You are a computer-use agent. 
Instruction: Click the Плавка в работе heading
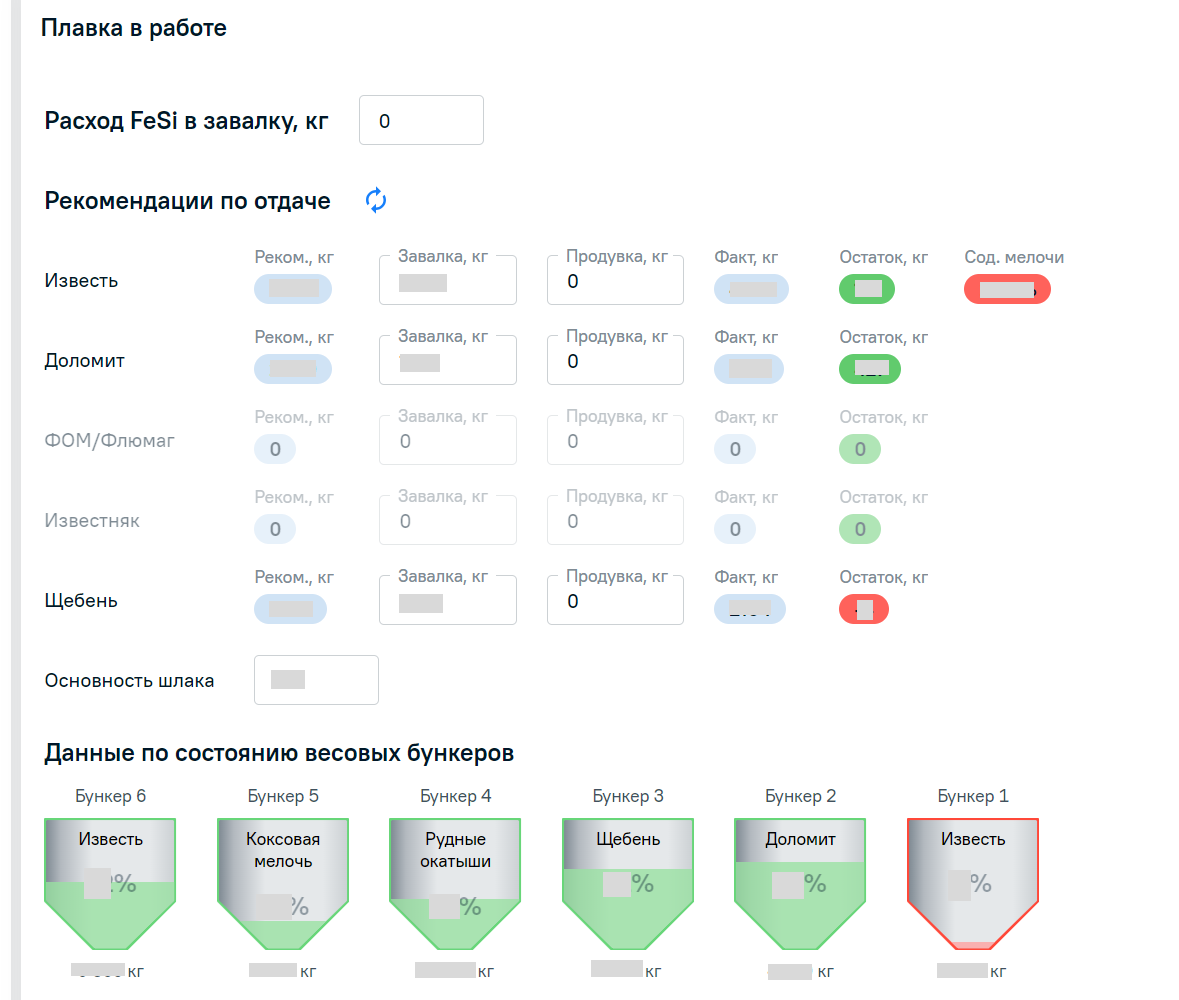pyautogui.click(x=133, y=28)
